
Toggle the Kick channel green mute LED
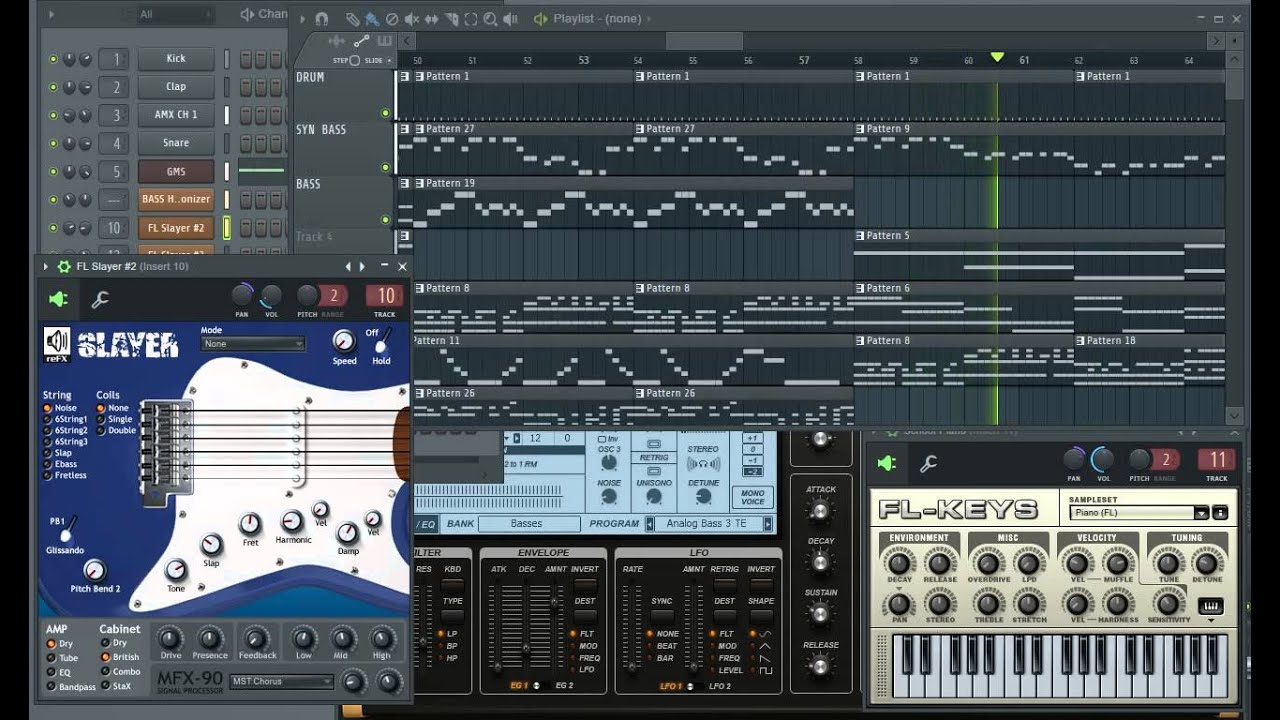53,59
